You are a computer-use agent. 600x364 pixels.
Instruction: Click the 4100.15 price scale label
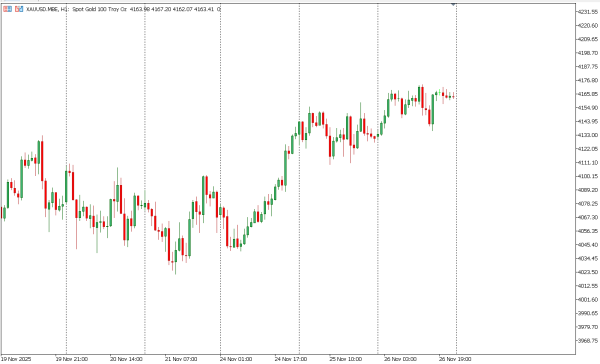[x=588, y=176]
